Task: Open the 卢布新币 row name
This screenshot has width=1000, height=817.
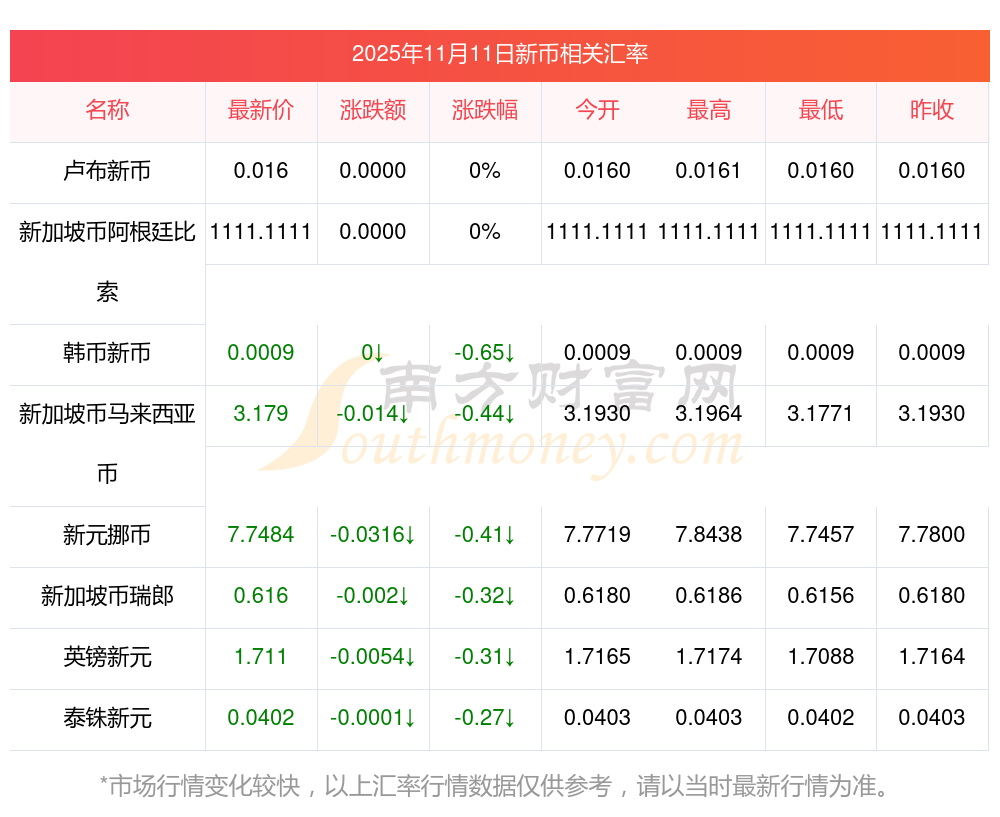Action: pos(107,171)
